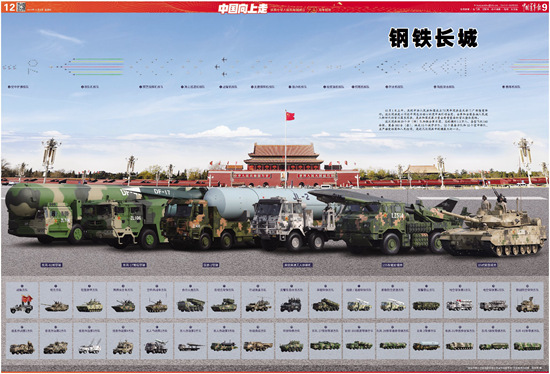Click the flag-bearing jeep thumbnail in the grid
Screen dimensions: 550x374
22,304
